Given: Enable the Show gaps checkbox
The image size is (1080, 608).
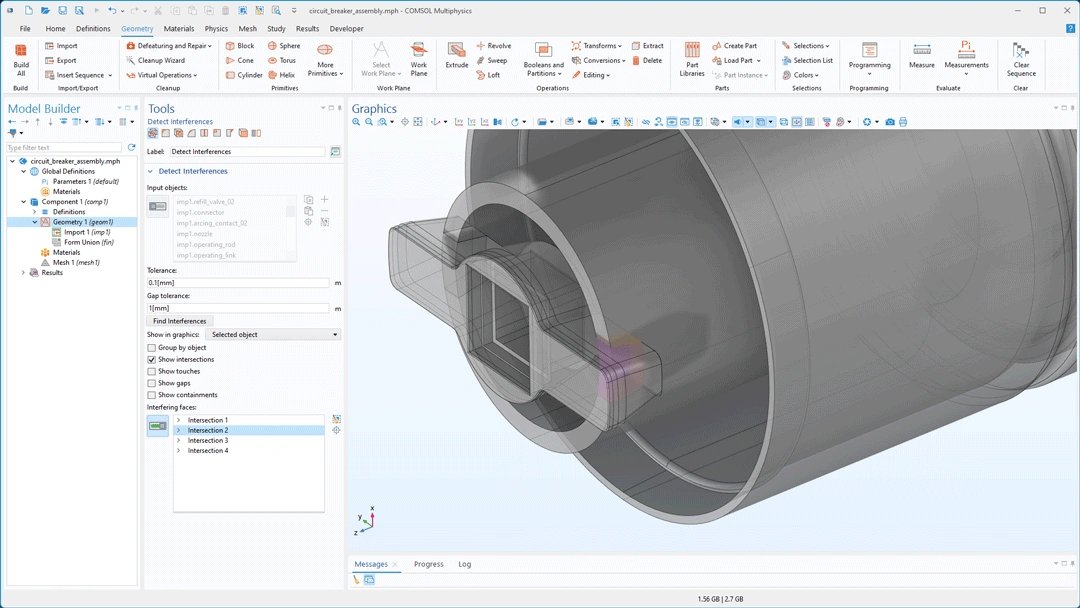Looking at the screenshot, I should pos(152,383).
